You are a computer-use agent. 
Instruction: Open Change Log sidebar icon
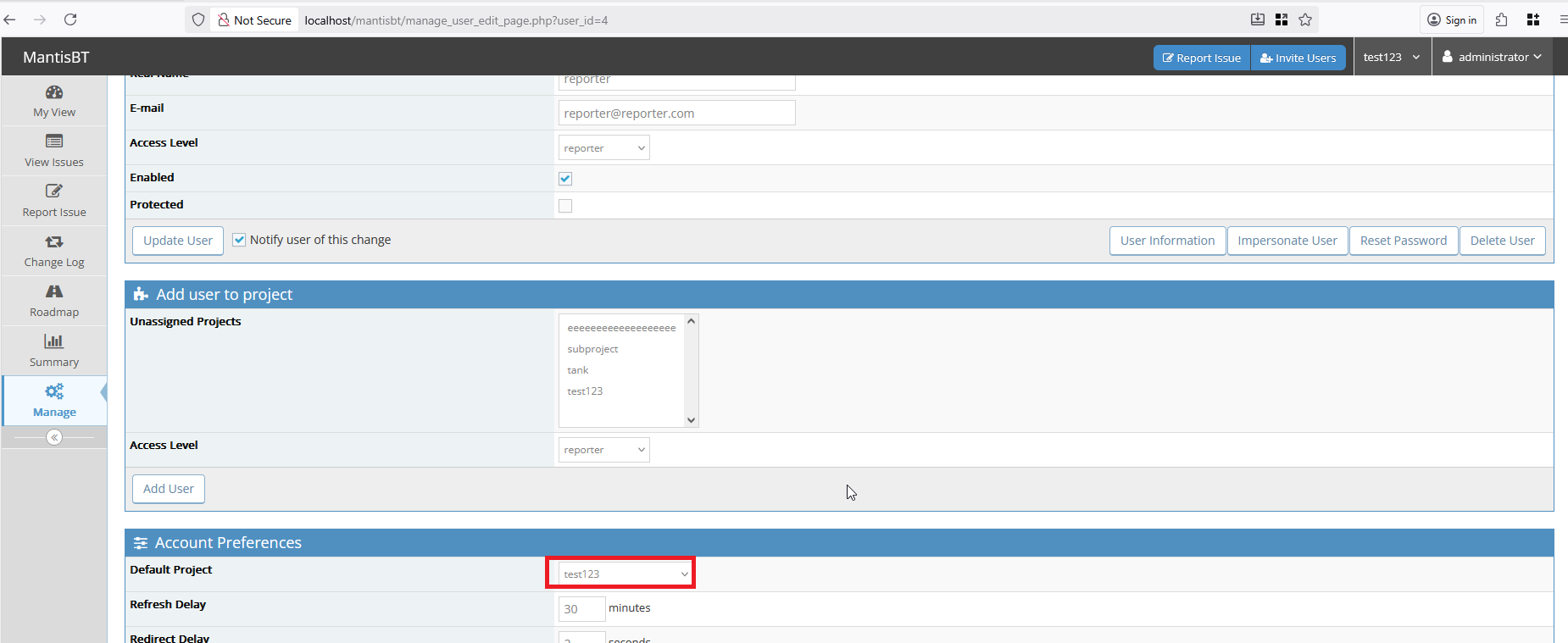(x=54, y=242)
